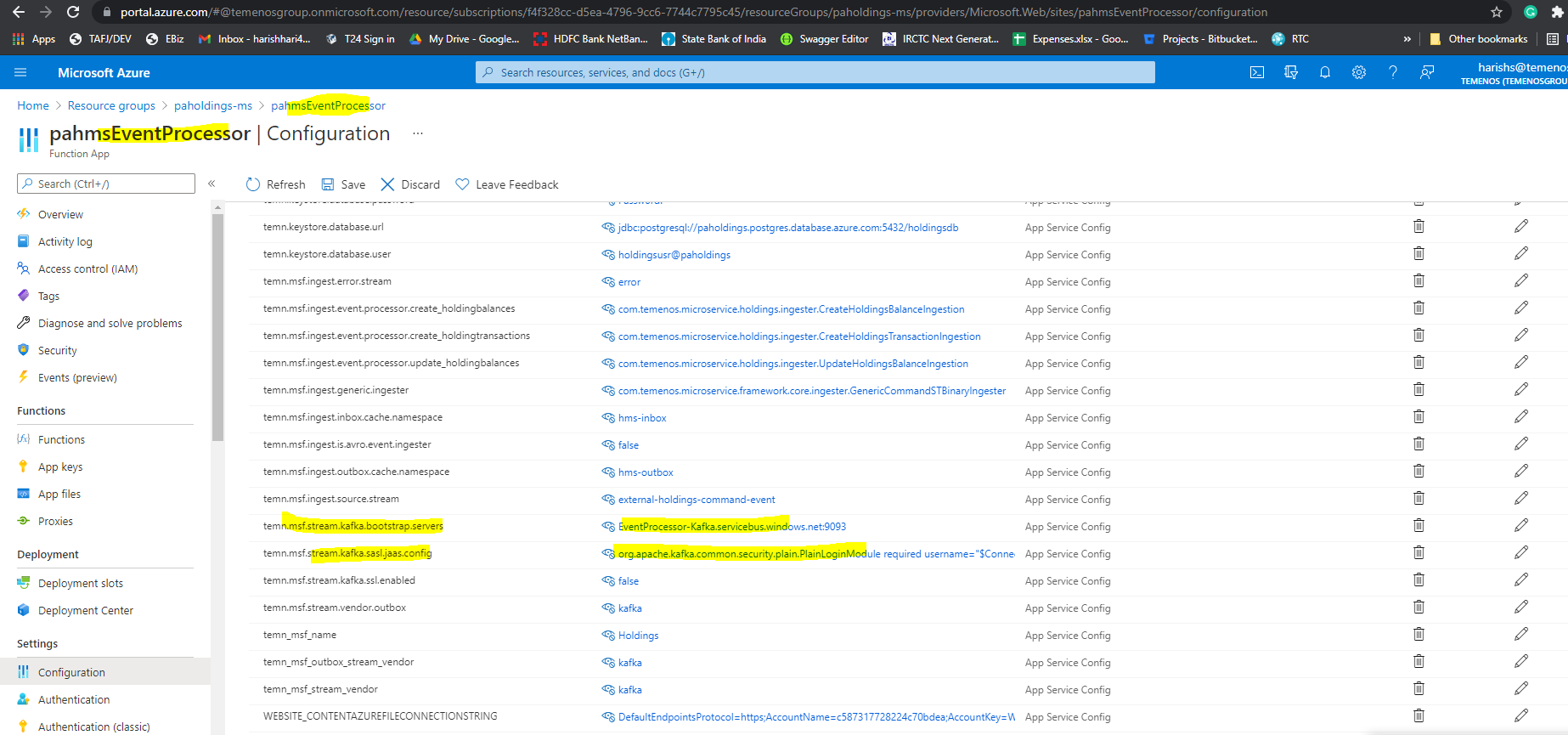Image resolution: width=1568 pixels, height=735 pixels.
Task: Reveal hidden value of temn.msf.ingest.source.stream
Action: pyautogui.click(x=608, y=500)
